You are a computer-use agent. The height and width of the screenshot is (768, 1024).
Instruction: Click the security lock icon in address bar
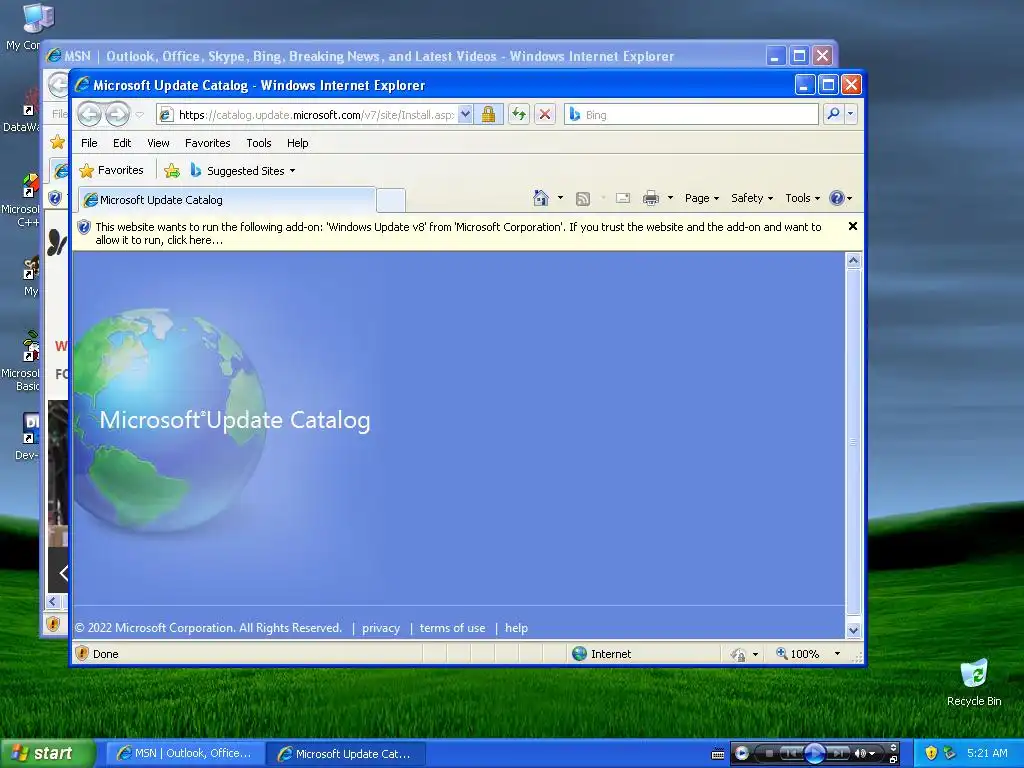pos(488,115)
